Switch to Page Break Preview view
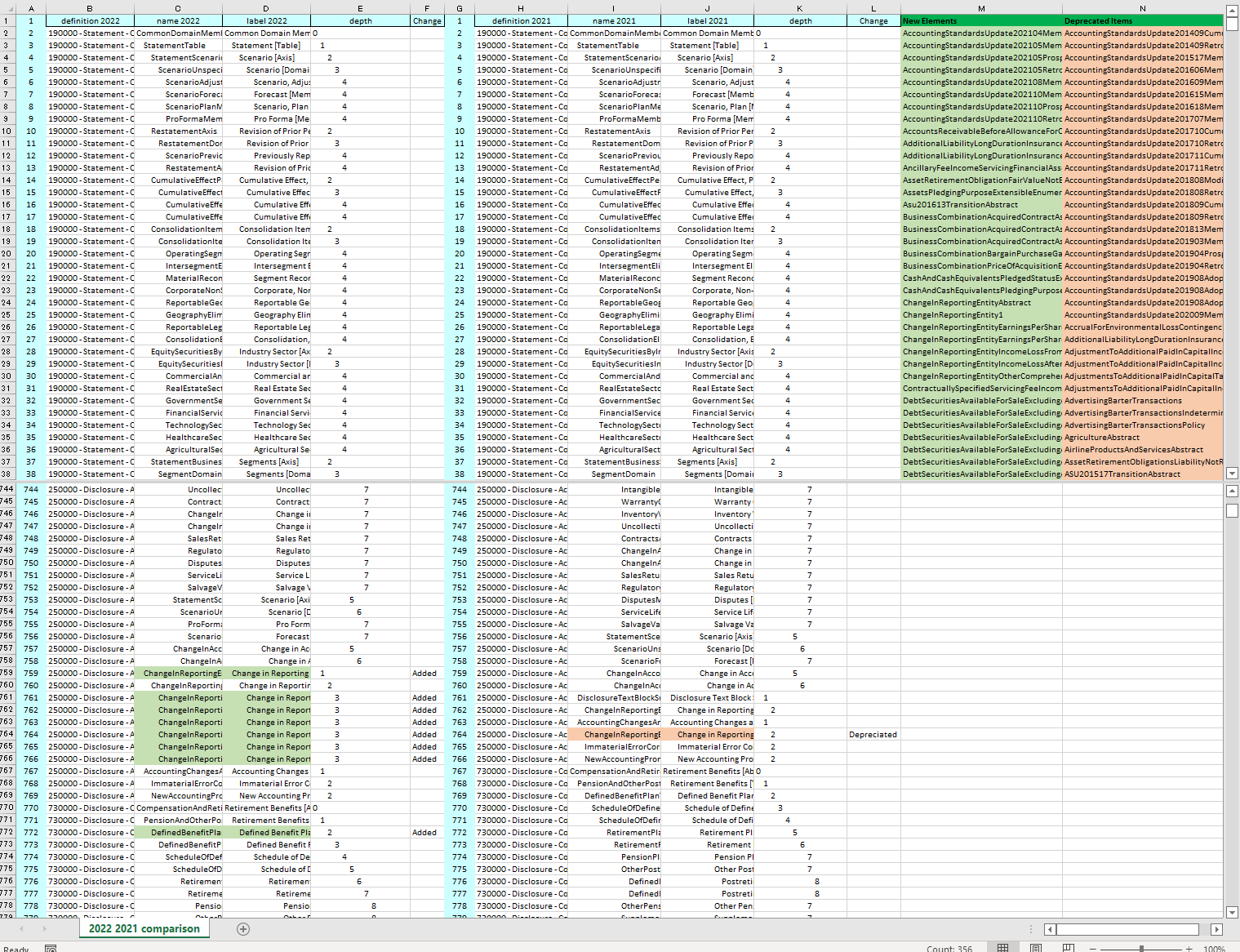Image resolution: width=1240 pixels, height=952 pixels. coord(1068,948)
